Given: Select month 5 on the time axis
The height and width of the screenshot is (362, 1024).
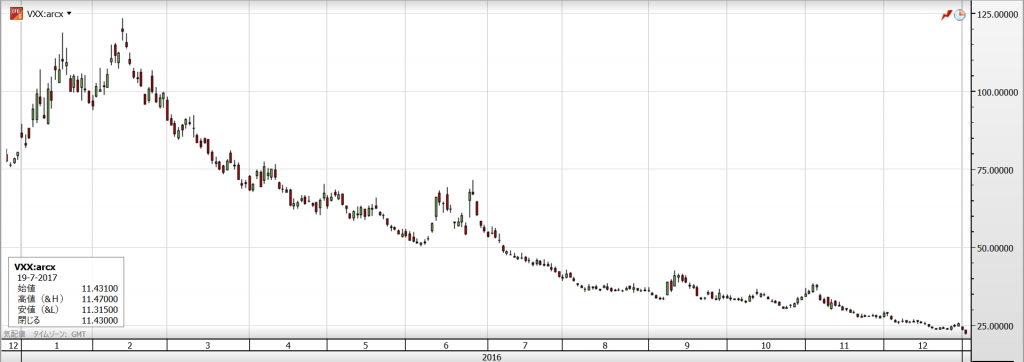Looking at the screenshot, I should 366,345.
